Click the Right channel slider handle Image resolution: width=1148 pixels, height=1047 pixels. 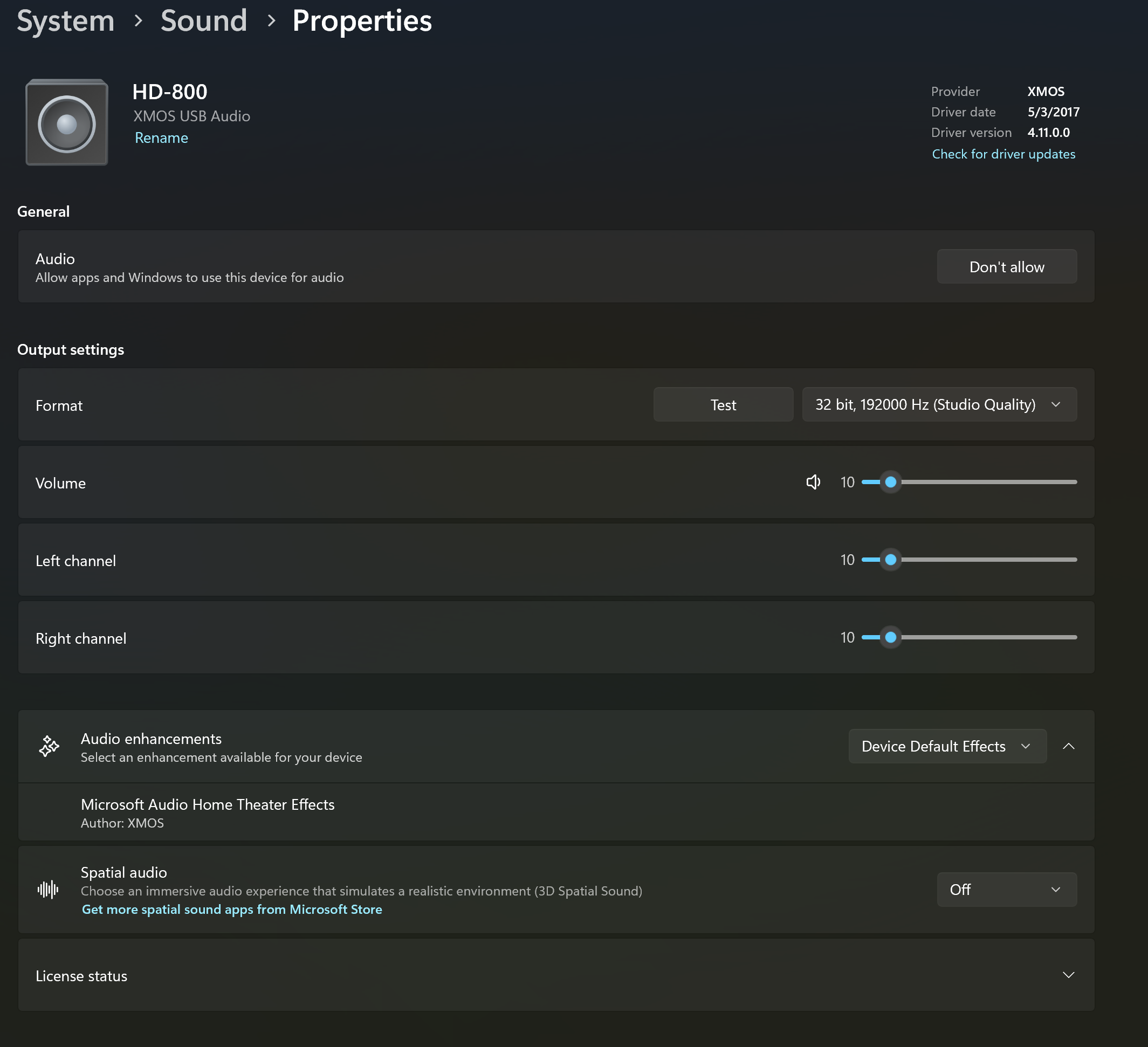[891, 637]
